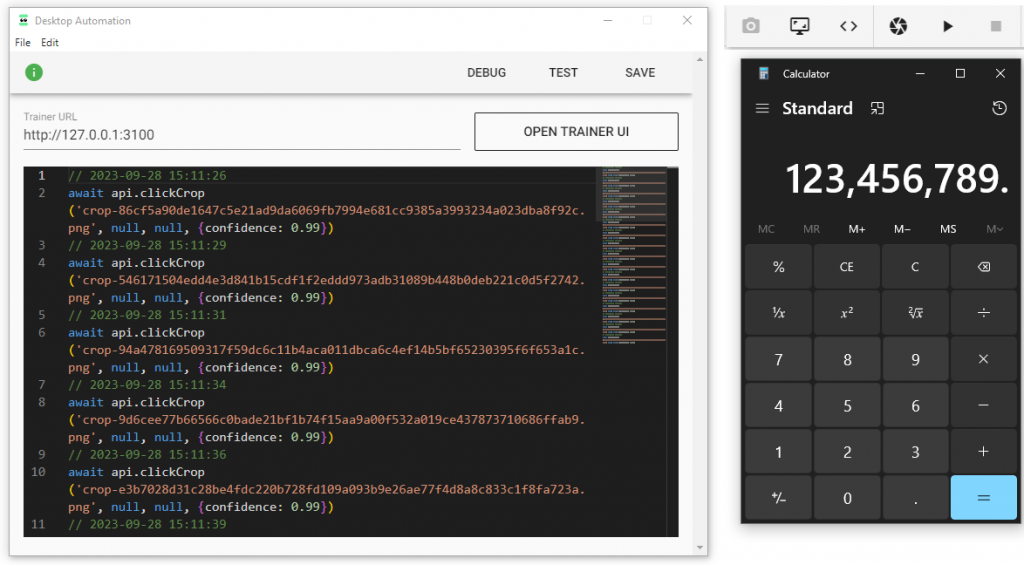The width and height of the screenshot is (1024, 565).
Task: Click the Desktop Automation app icon in title bar
Action: coord(24,20)
